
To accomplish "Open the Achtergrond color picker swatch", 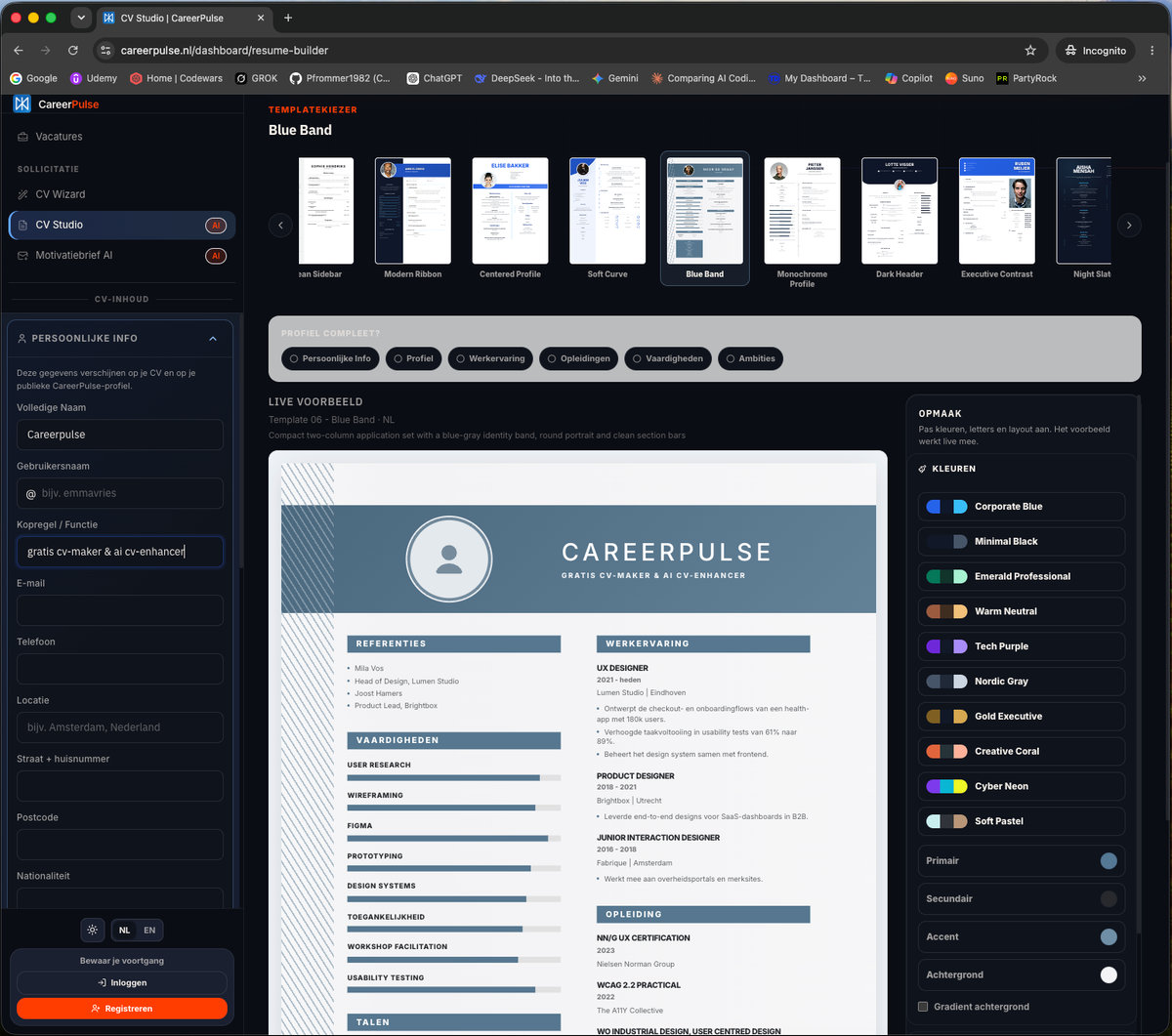I will (1109, 974).
